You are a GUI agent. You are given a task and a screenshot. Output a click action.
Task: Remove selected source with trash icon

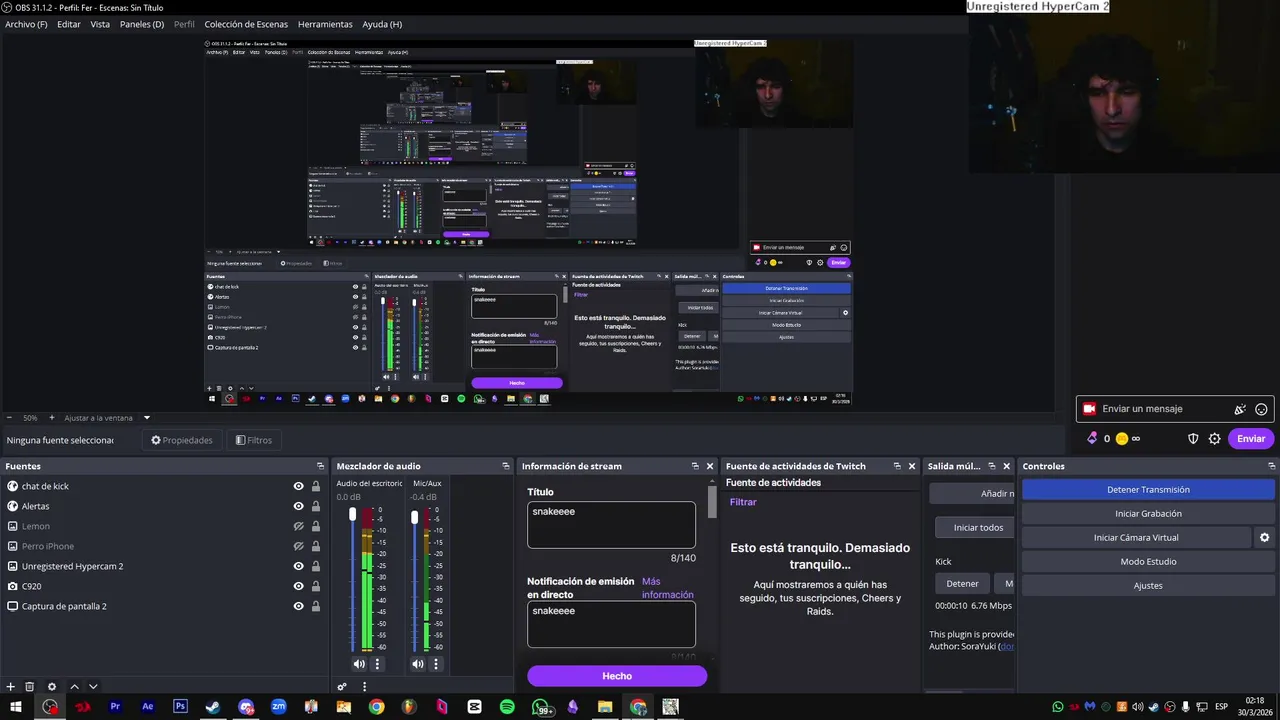tap(30, 687)
